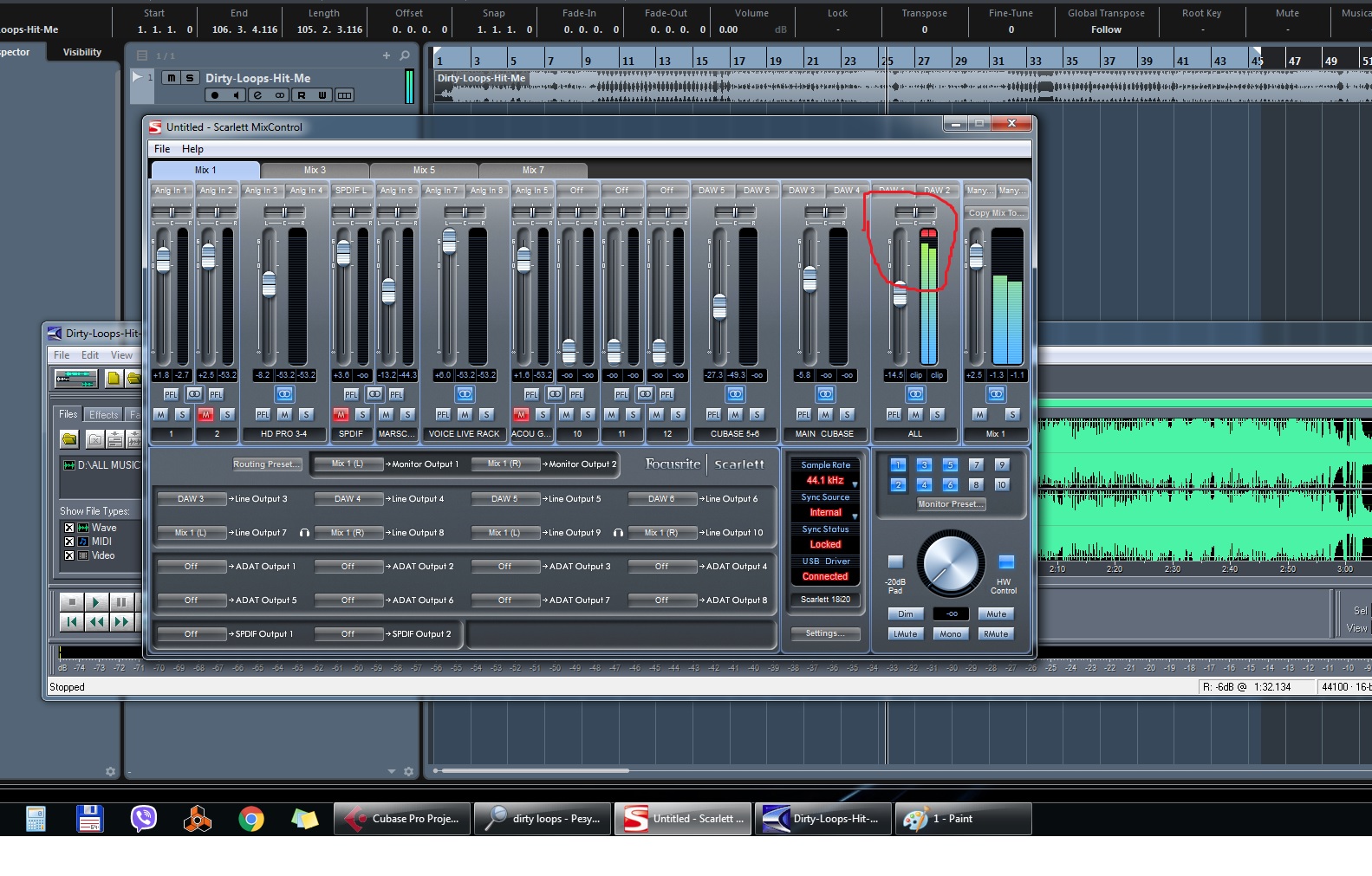The height and width of the screenshot is (876, 1372).
Task: Toggle stereo link on HD PRO 3-4 channel
Action: click(x=284, y=394)
